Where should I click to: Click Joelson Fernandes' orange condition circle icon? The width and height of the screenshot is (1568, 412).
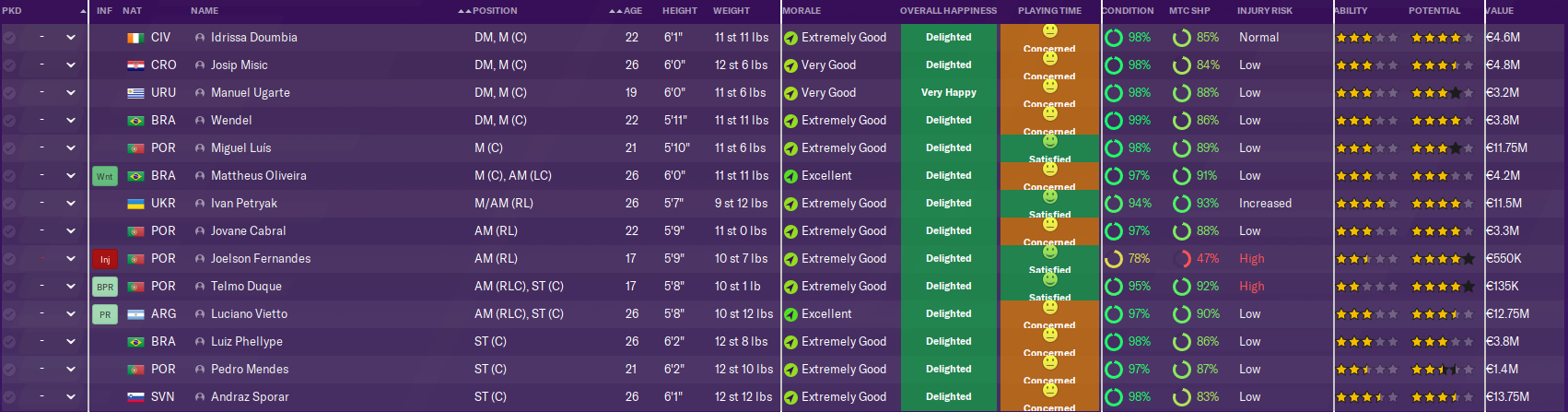click(x=1113, y=259)
